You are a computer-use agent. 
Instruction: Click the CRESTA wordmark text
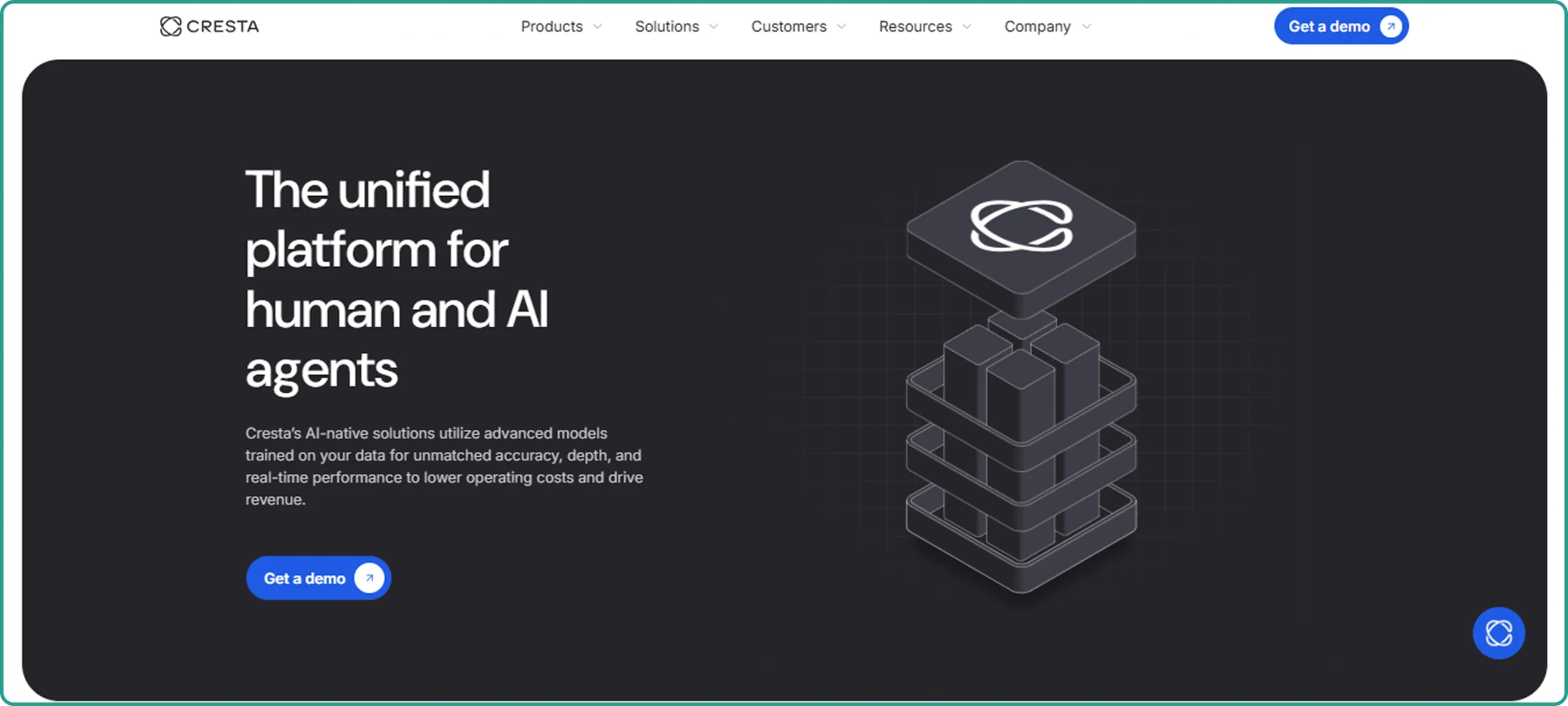coord(223,26)
